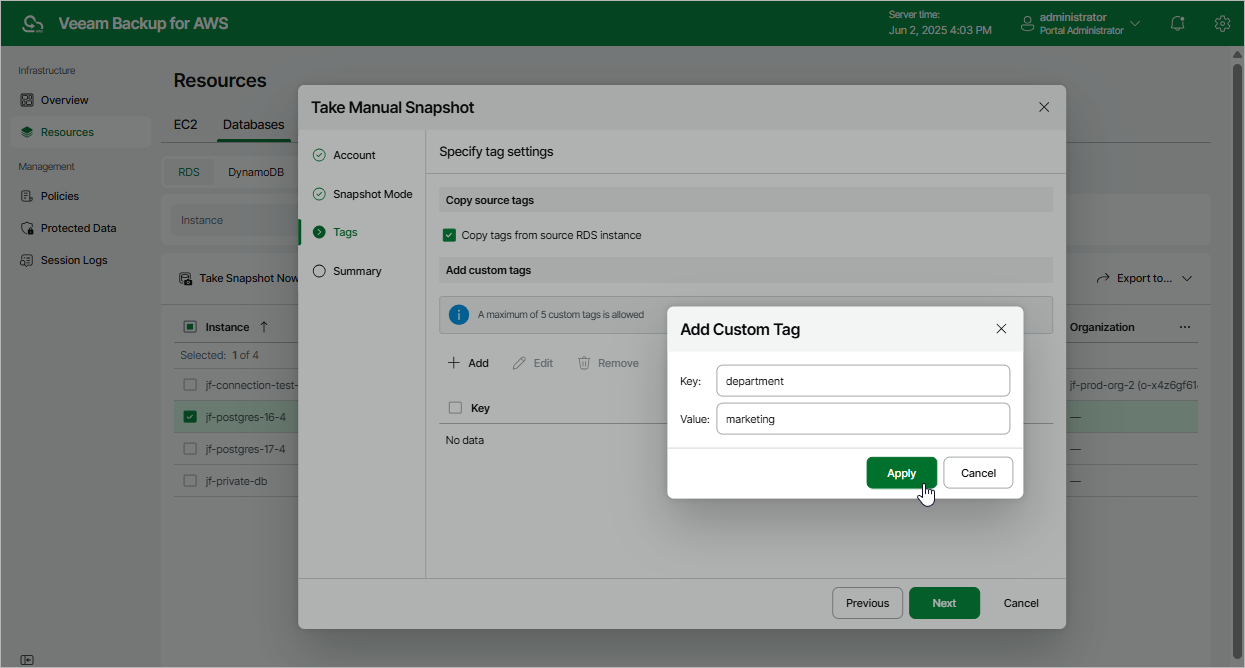Close the Add Custom Tag dialog with X
Viewport: 1245px width, 668px height.
point(1001,329)
